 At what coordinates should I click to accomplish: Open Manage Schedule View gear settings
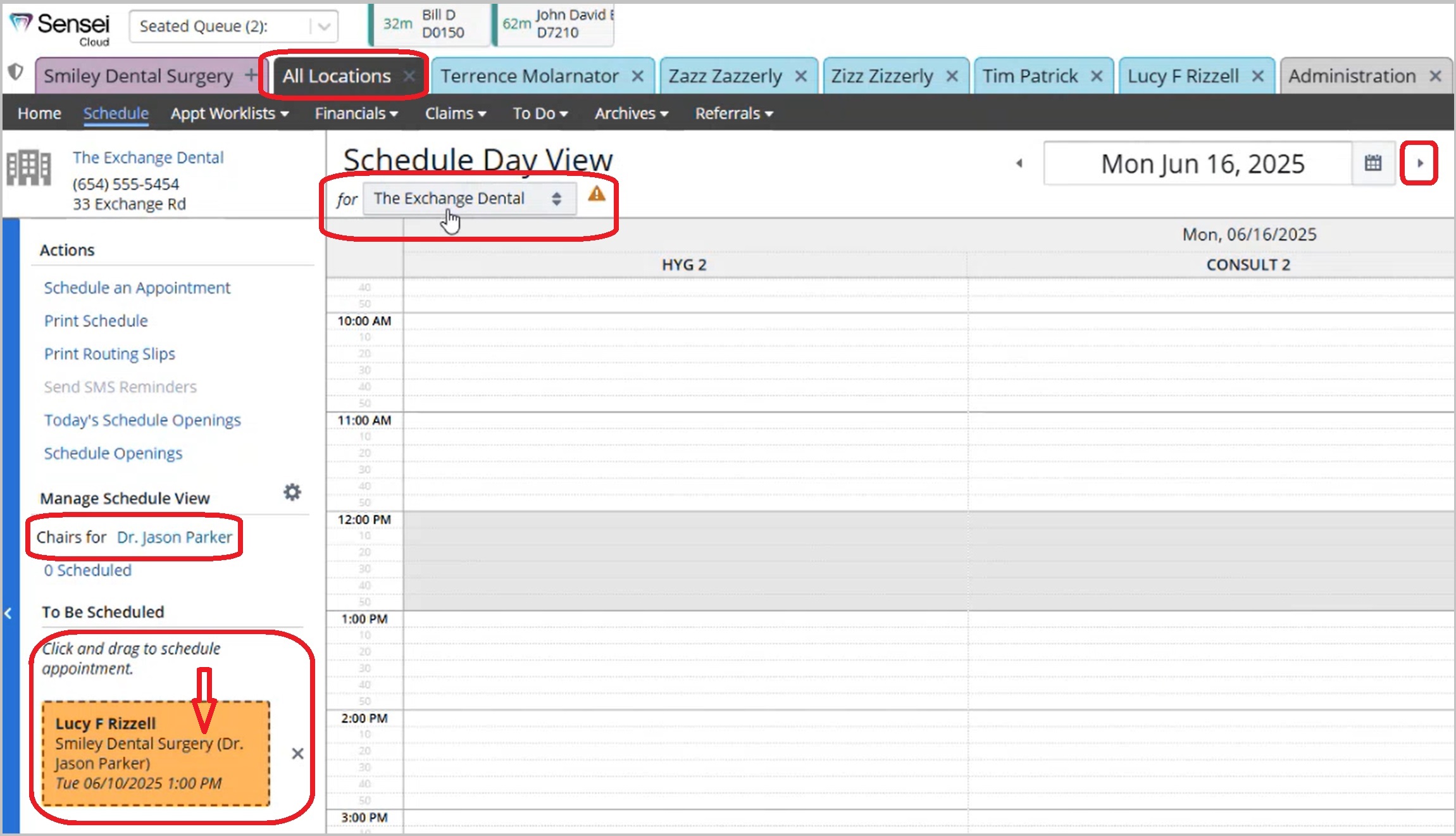(292, 492)
